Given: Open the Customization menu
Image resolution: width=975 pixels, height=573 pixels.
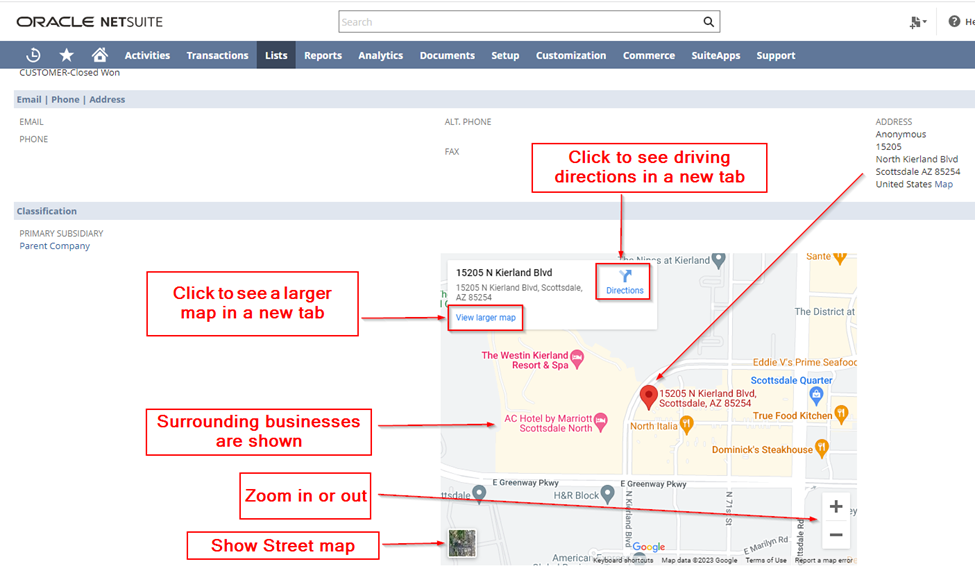Looking at the screenshot, I should tap(571, 55).
